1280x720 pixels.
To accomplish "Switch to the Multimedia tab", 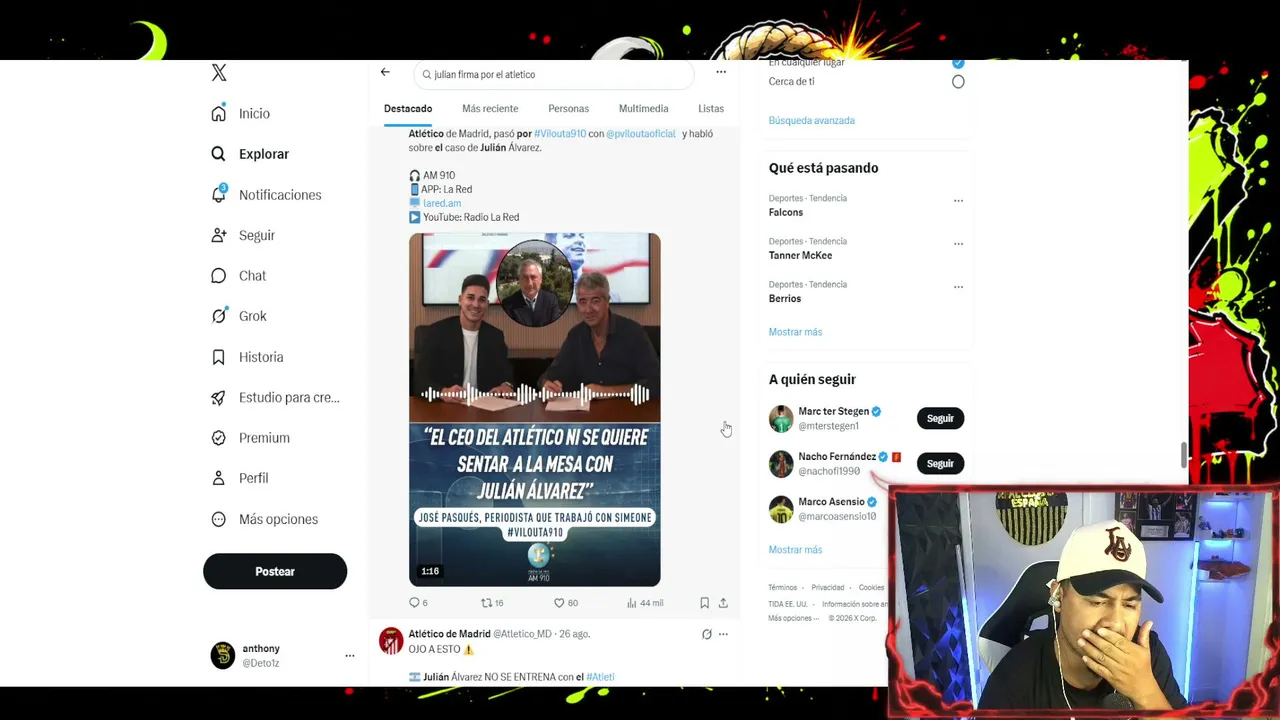I will click(643, 108).
